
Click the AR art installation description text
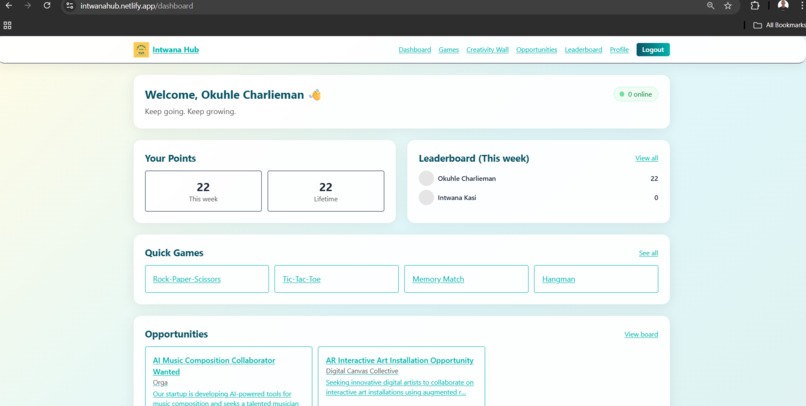[x=399, y=387]
